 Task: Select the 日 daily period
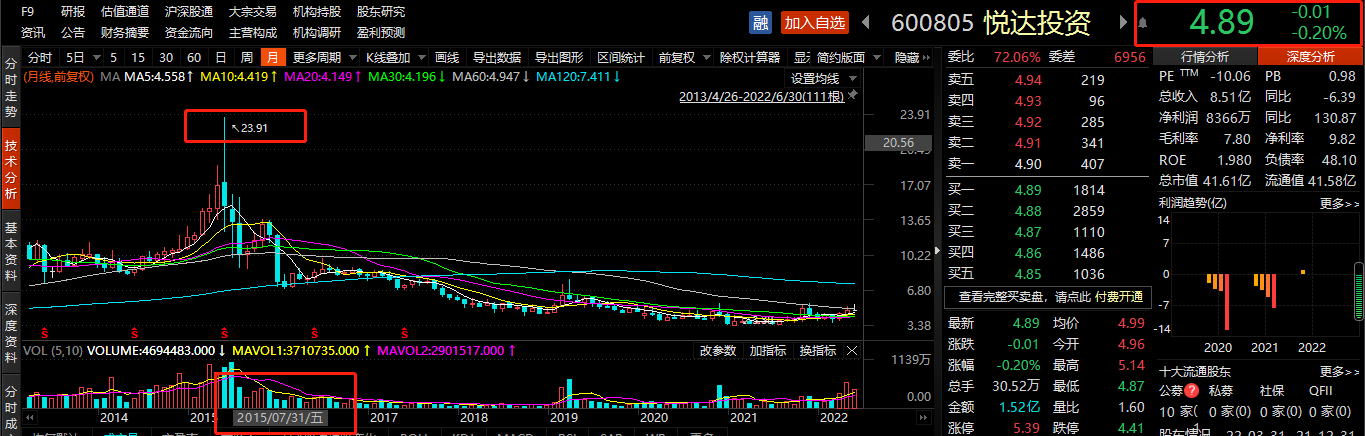pos(220,57)
